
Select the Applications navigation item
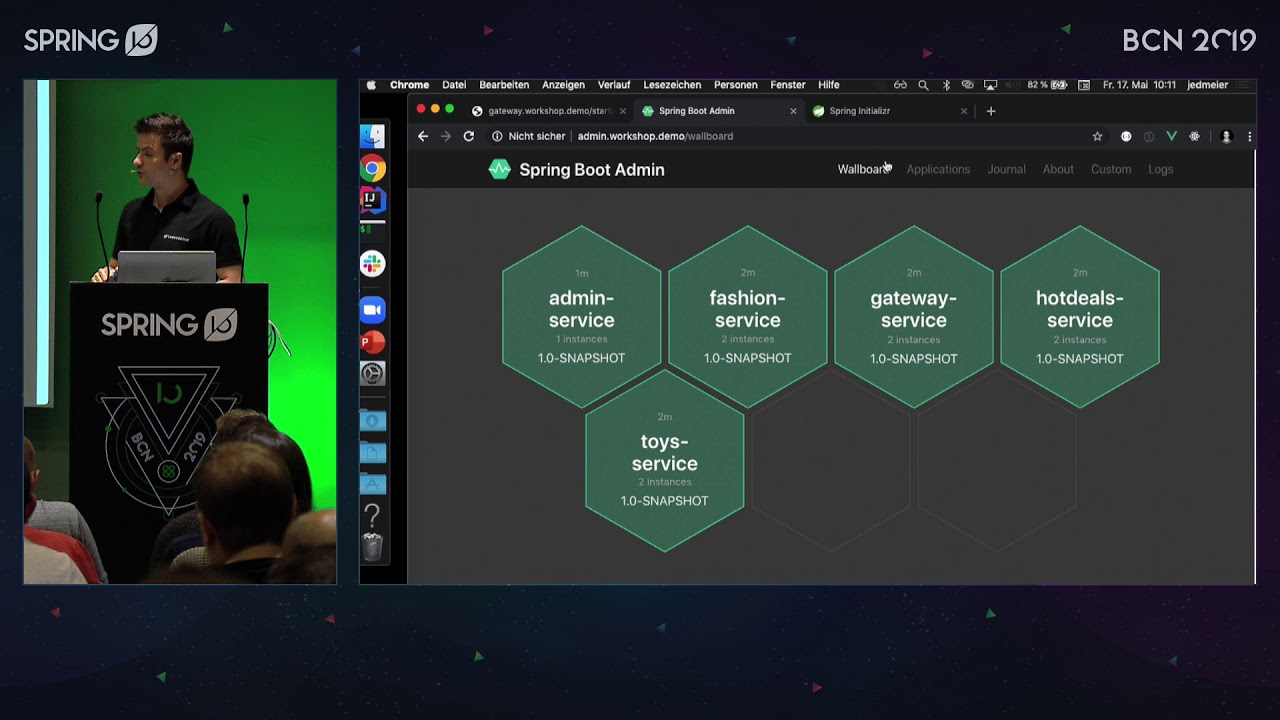pos(938,169)
